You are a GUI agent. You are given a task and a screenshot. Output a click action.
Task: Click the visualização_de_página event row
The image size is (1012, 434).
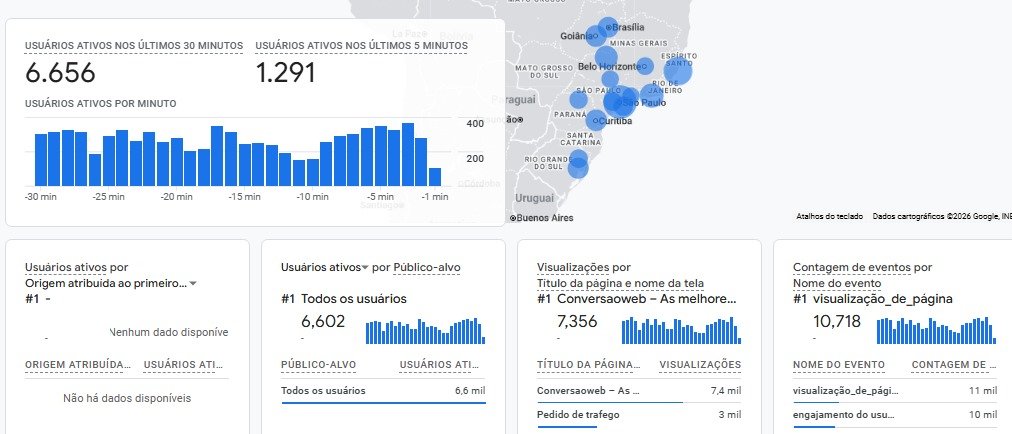(895, 391)
